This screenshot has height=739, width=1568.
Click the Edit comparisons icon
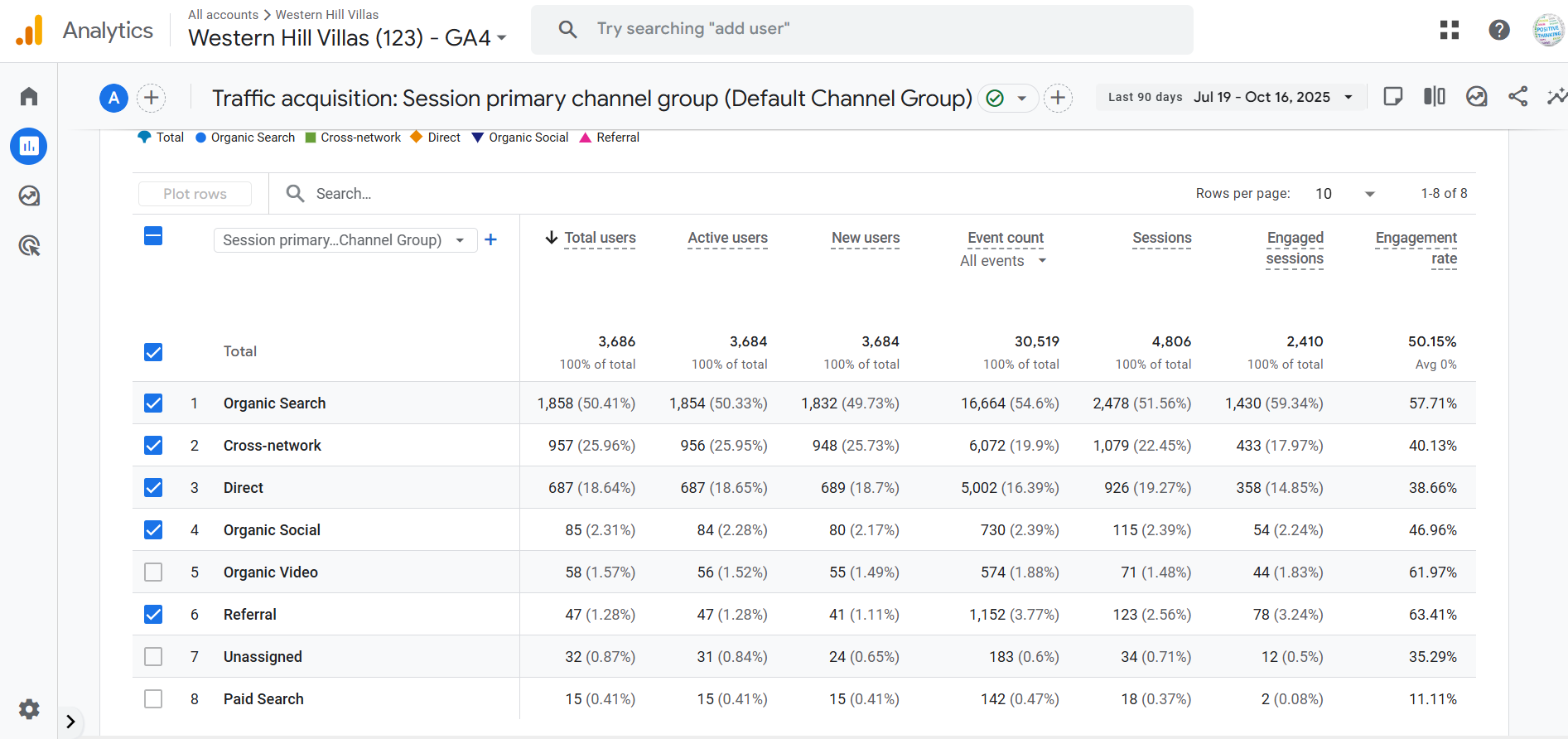pos(1434,97)
